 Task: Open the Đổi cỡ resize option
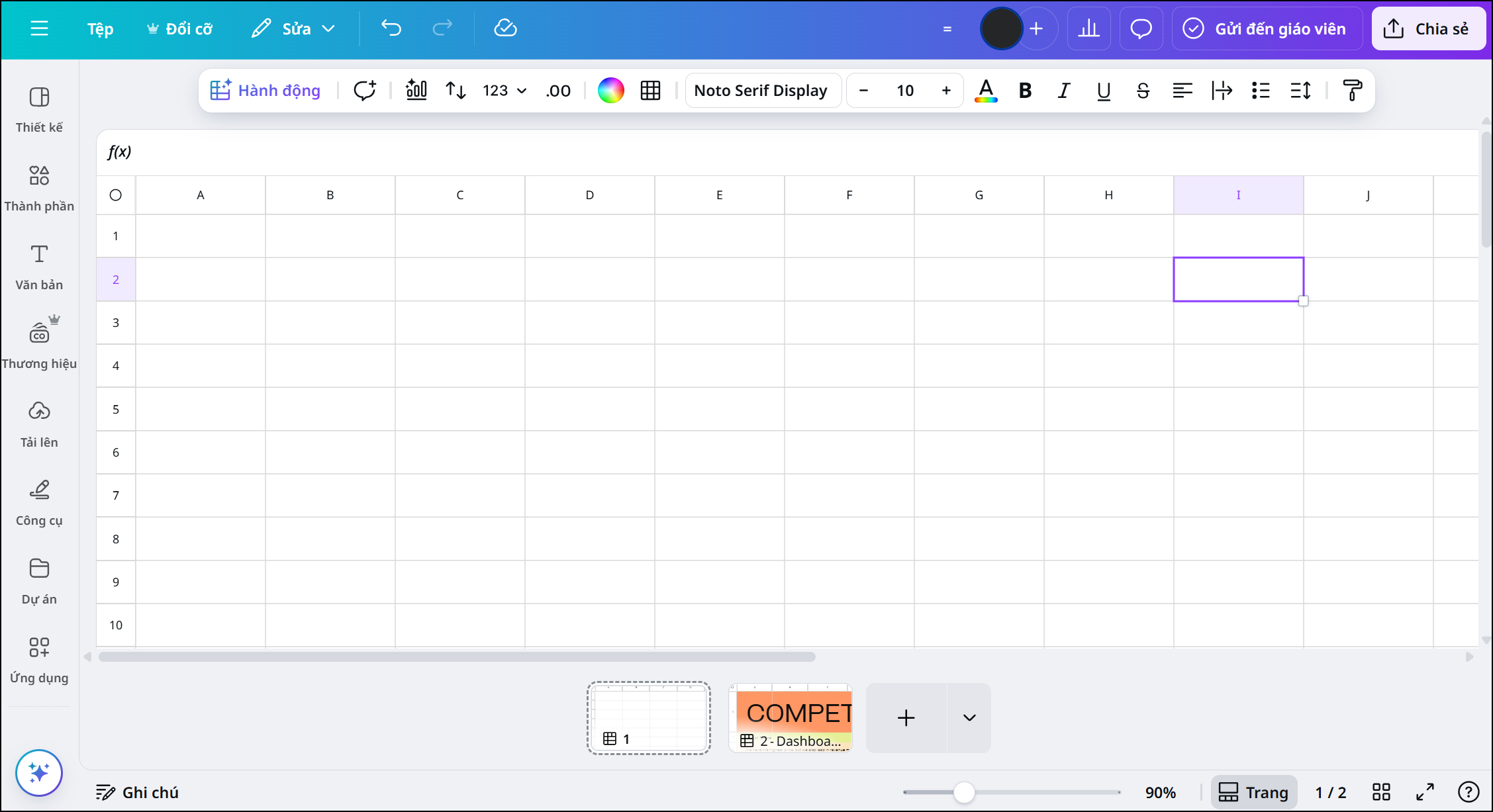tap(179, 28)
